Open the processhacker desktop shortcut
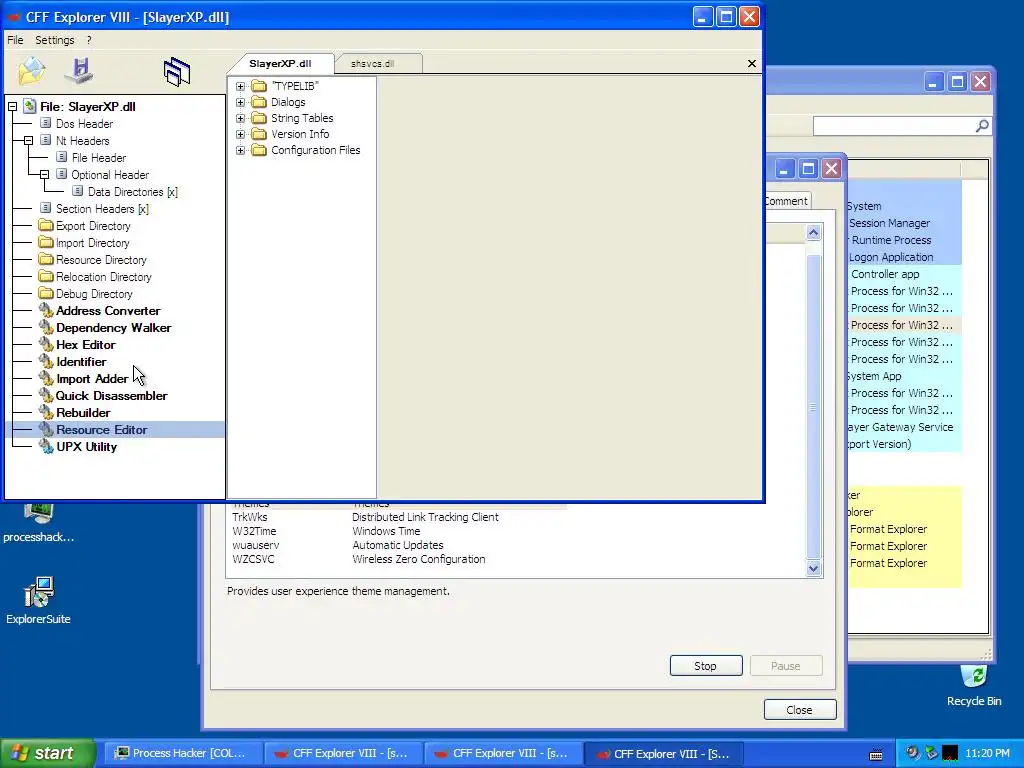This screenshot has height=768, width=1024. pyautogui.click(x=38, y=522)
